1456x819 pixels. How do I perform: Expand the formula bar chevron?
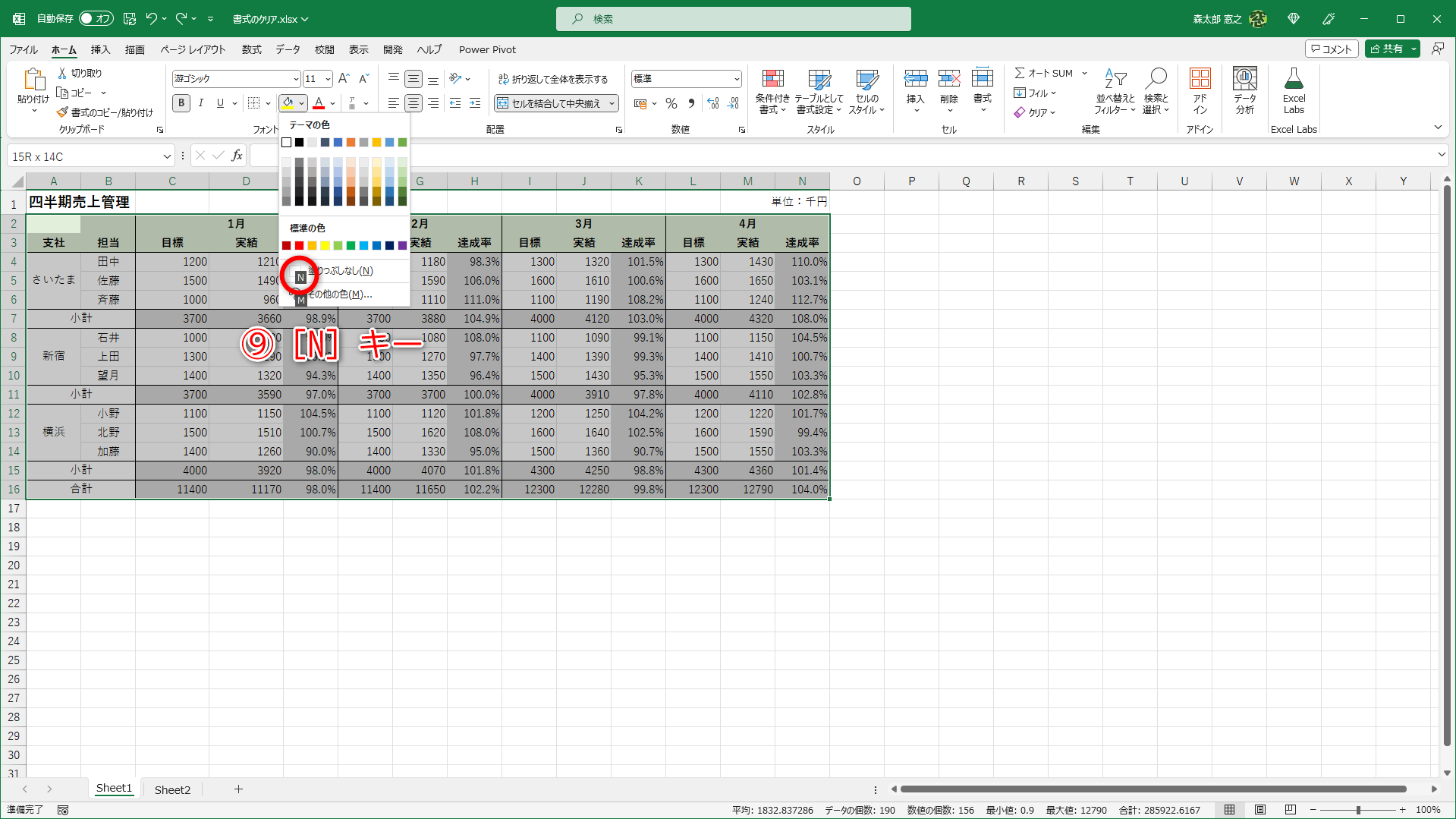[x=1442, y=155]
